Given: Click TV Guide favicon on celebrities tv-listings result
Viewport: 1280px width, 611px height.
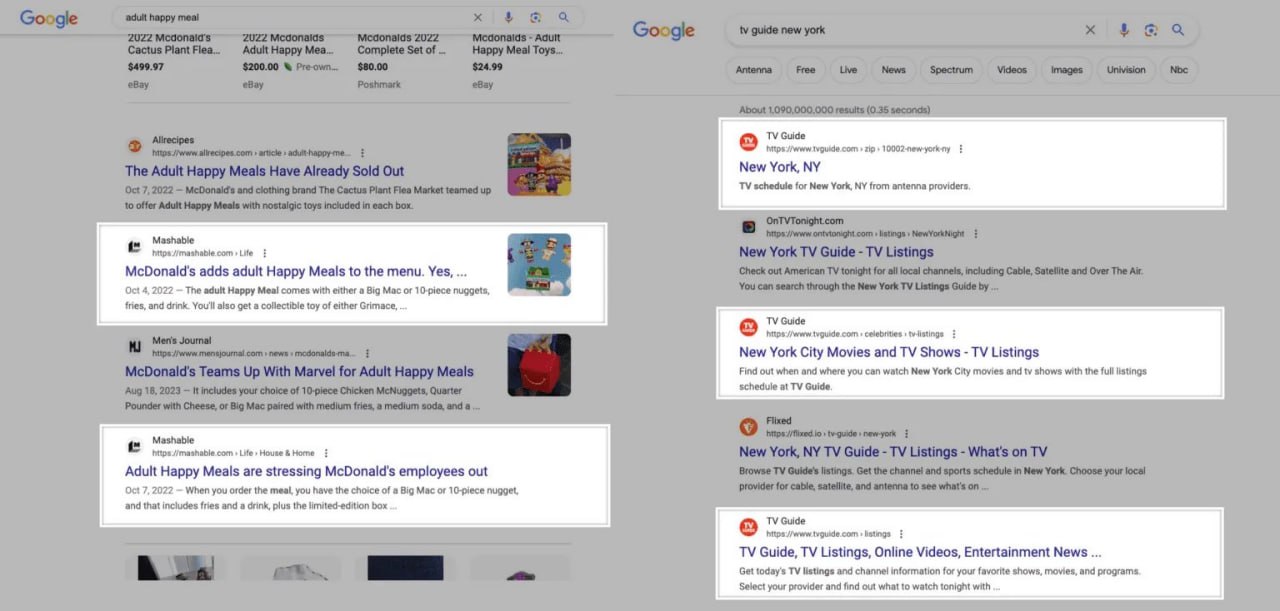Looking at the screenshot, I should pos(748,327).
